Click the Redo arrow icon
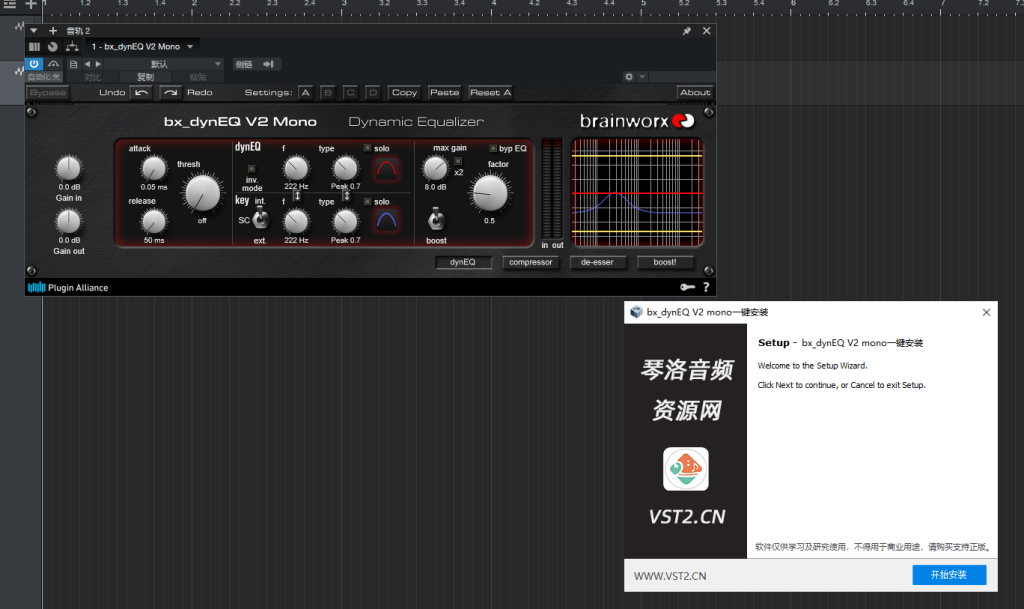1024x609 pixels. (x=170, y=93)
